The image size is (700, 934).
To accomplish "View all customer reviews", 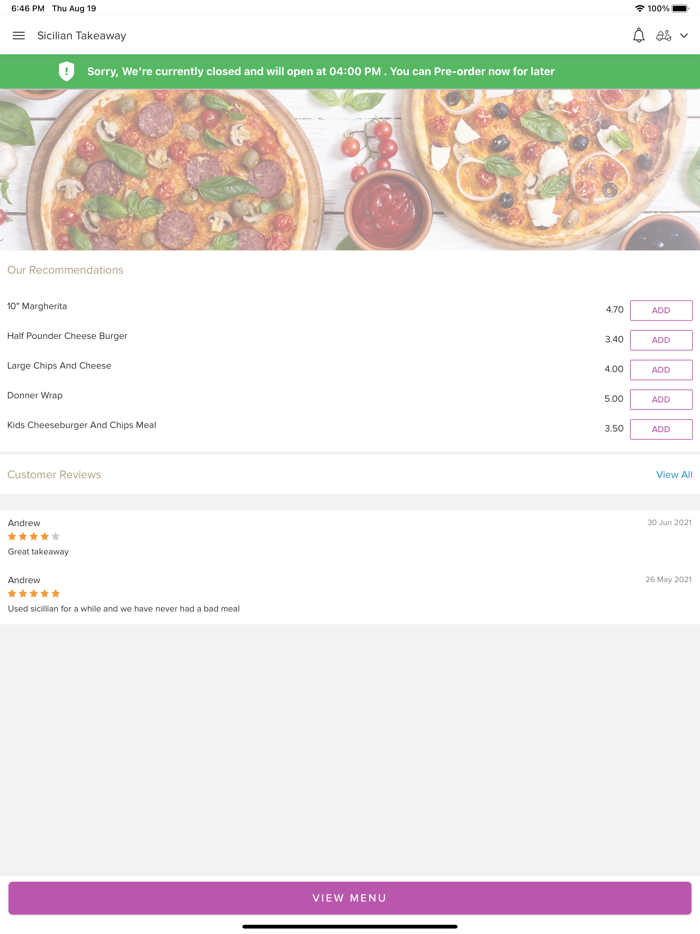I will point(674,474).
